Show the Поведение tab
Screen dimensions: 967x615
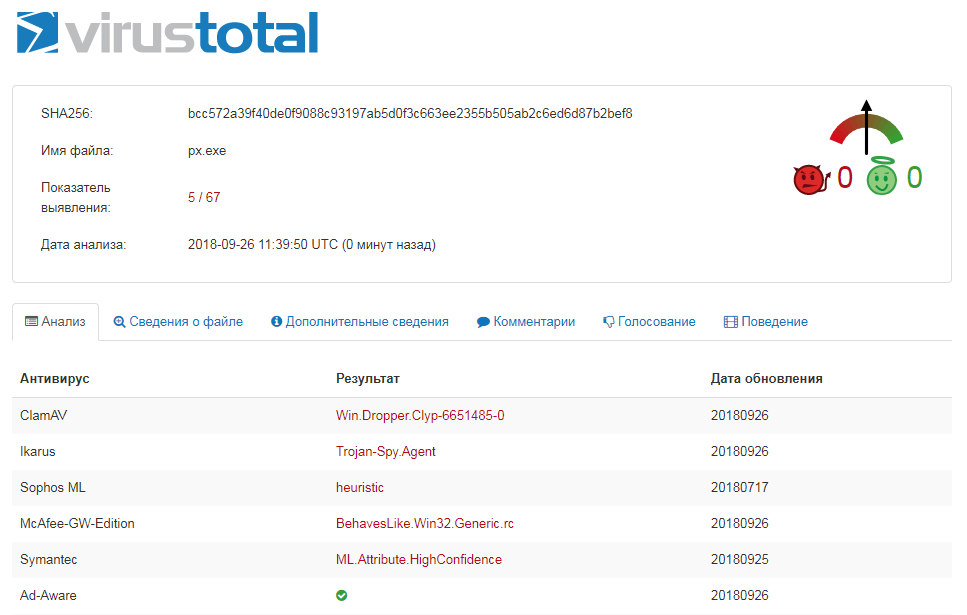(766, 321)
